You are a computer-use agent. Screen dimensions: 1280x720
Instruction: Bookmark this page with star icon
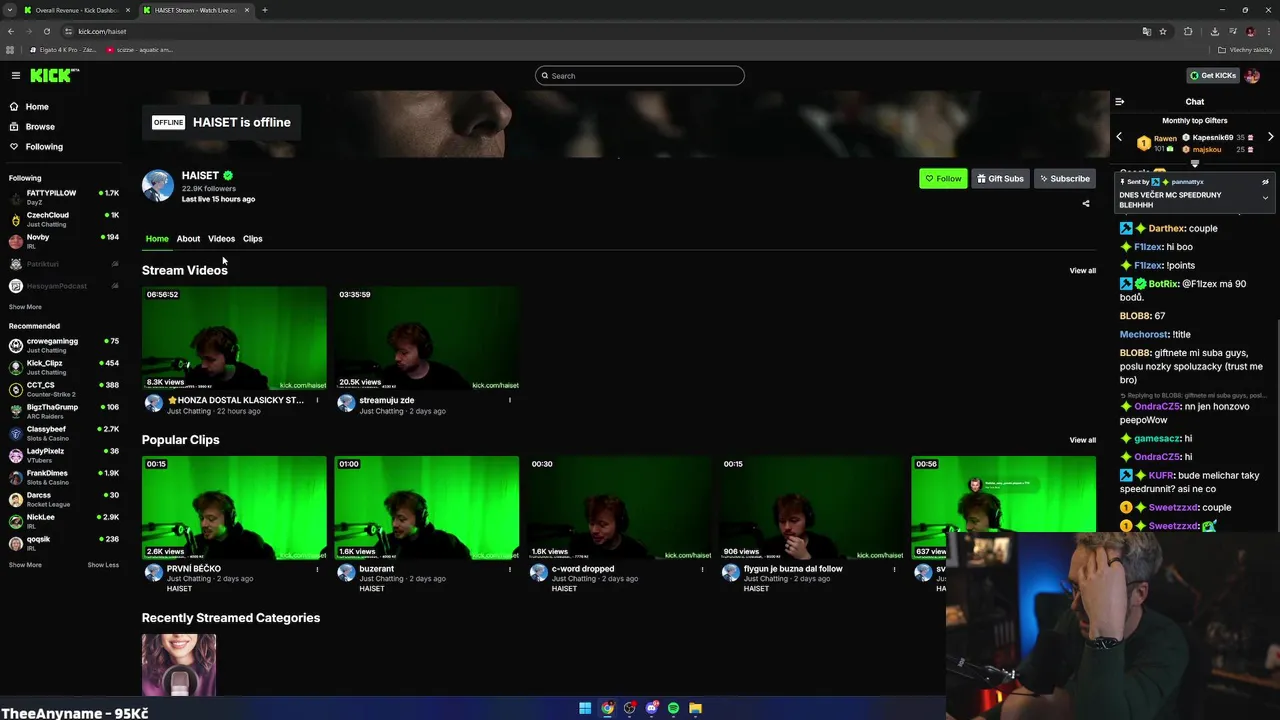[x=1163, y=31]
